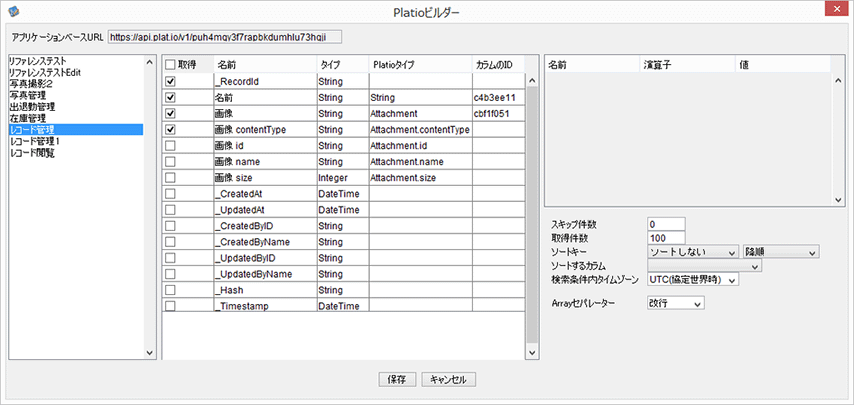Select 出退勤管理 in the app list
The height and width of the screenshot is (405, 854).
pyautogui.click(x=76, y=107)
